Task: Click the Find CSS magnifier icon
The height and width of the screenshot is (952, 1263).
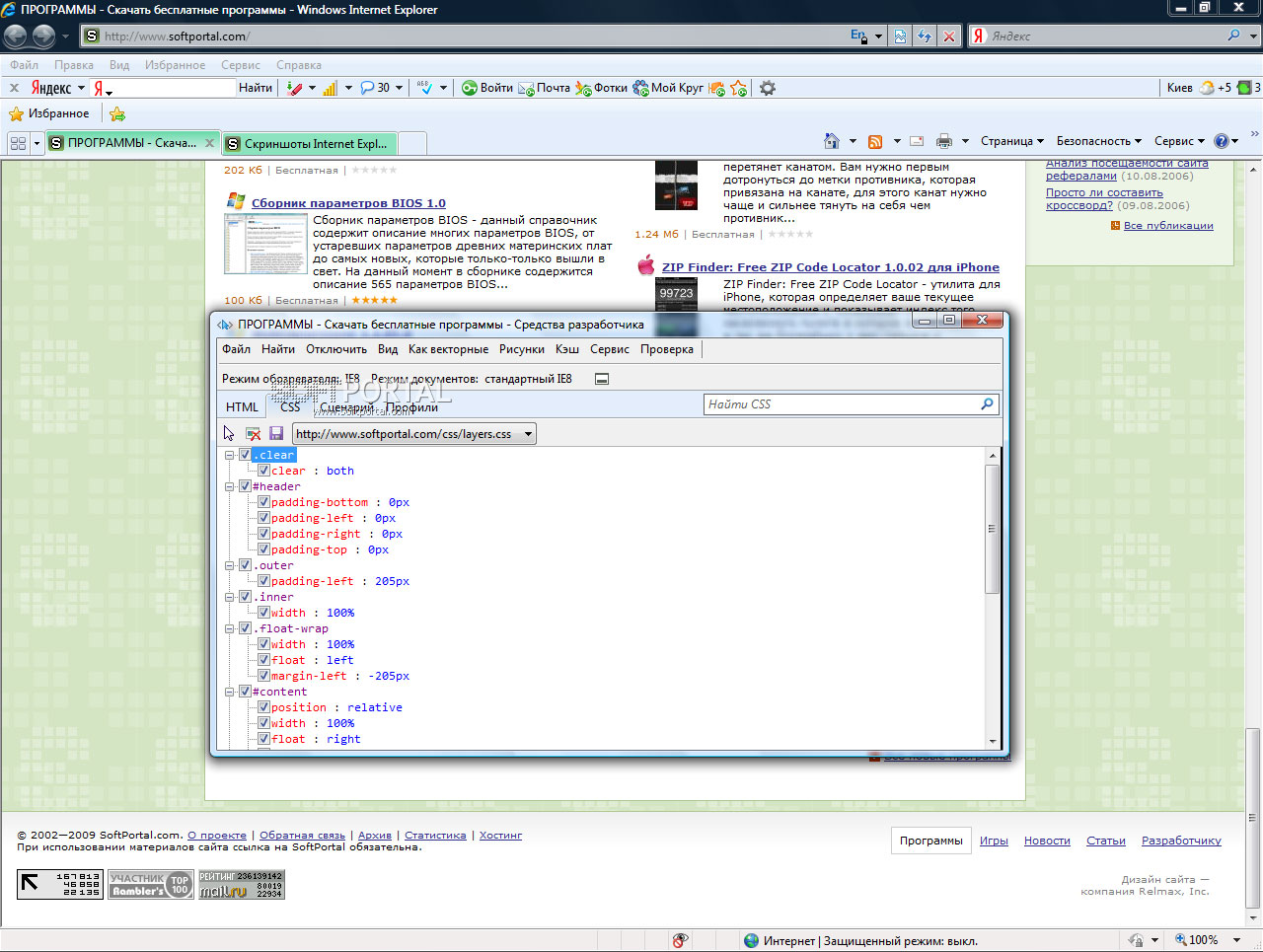Action: coord(987,404)
